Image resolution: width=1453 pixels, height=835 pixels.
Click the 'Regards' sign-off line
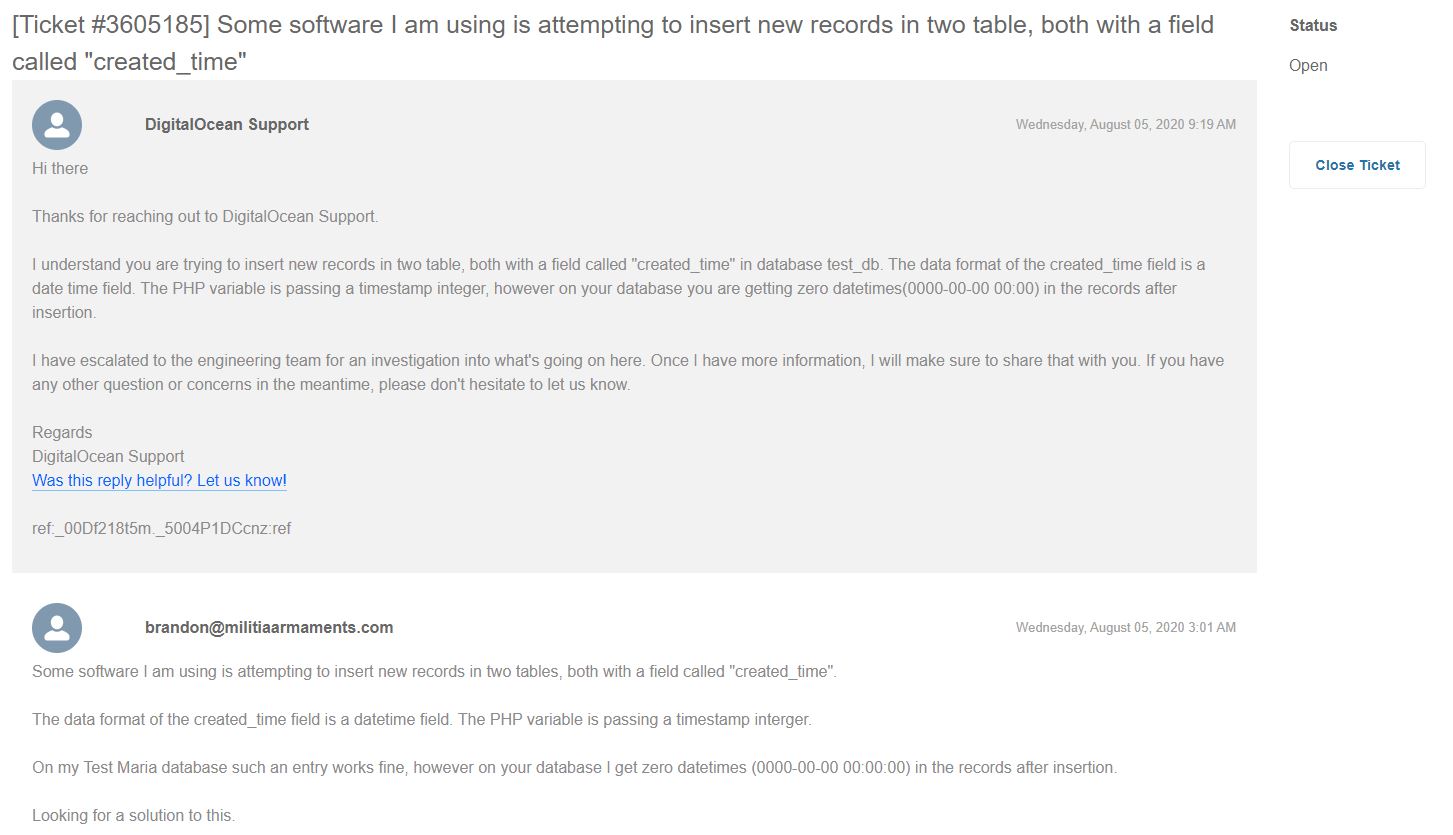pos(62,433)
